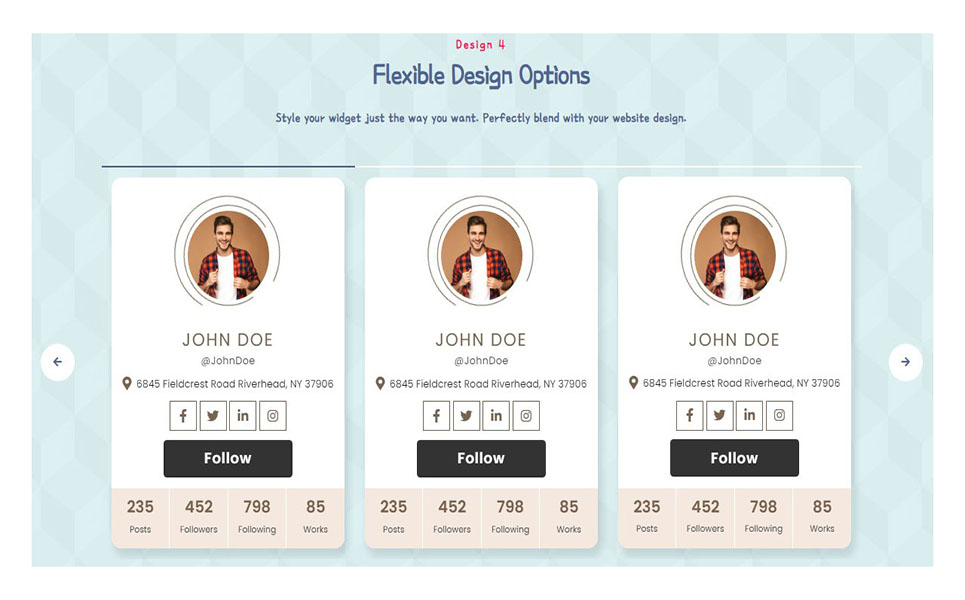Click the @JohnDoe handle on middle card

click(x=481, y=361)
